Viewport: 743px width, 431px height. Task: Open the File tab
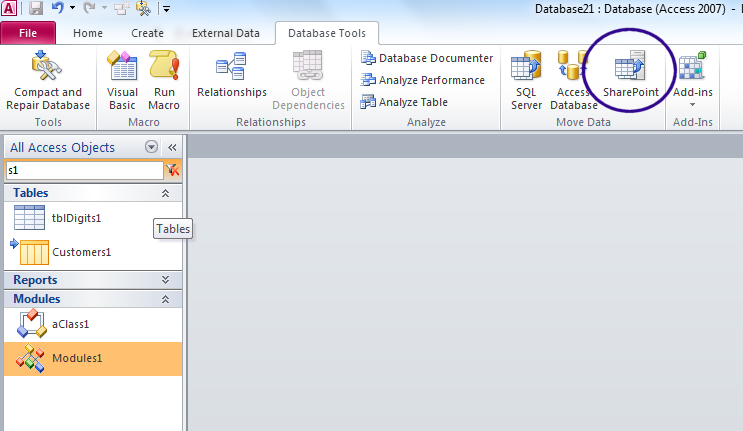(x=28, y=33)
